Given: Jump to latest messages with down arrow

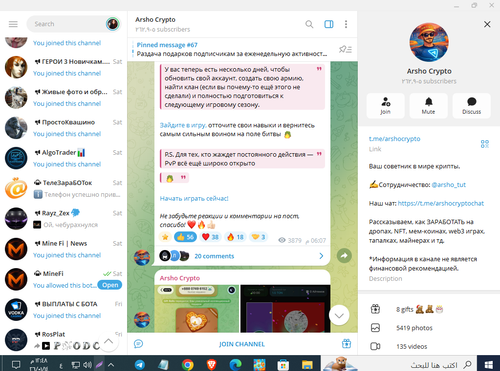Looking at the screenshot, I should coord(339,315).
